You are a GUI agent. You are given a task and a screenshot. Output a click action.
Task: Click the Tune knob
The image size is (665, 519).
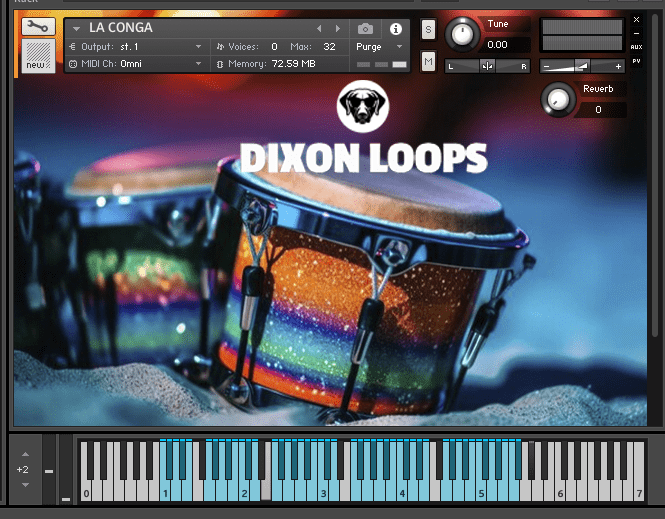(x=461, y=34)
